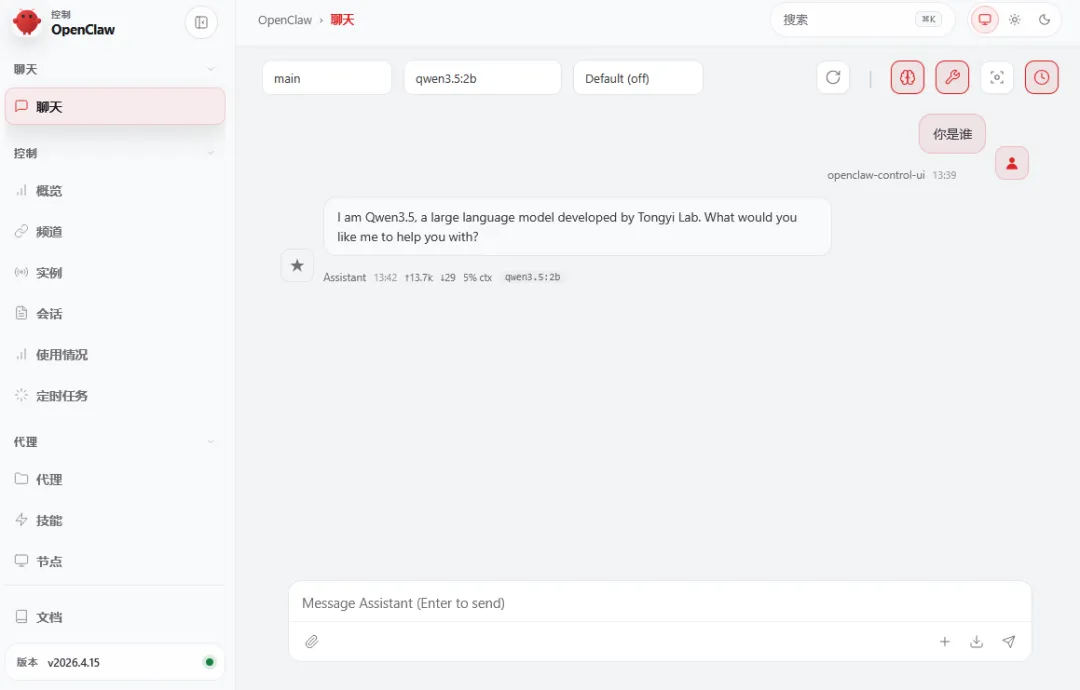Click the green status dot indicator
1080x690 pixels.
tap(209, 662)
